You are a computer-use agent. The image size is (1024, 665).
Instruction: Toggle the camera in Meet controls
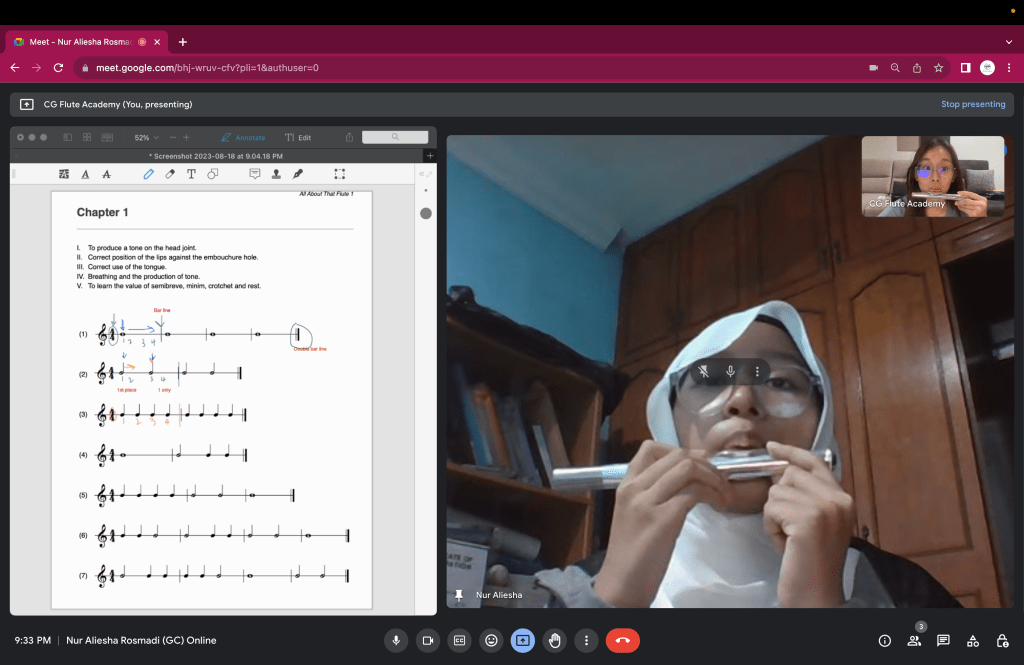point(428,641)
